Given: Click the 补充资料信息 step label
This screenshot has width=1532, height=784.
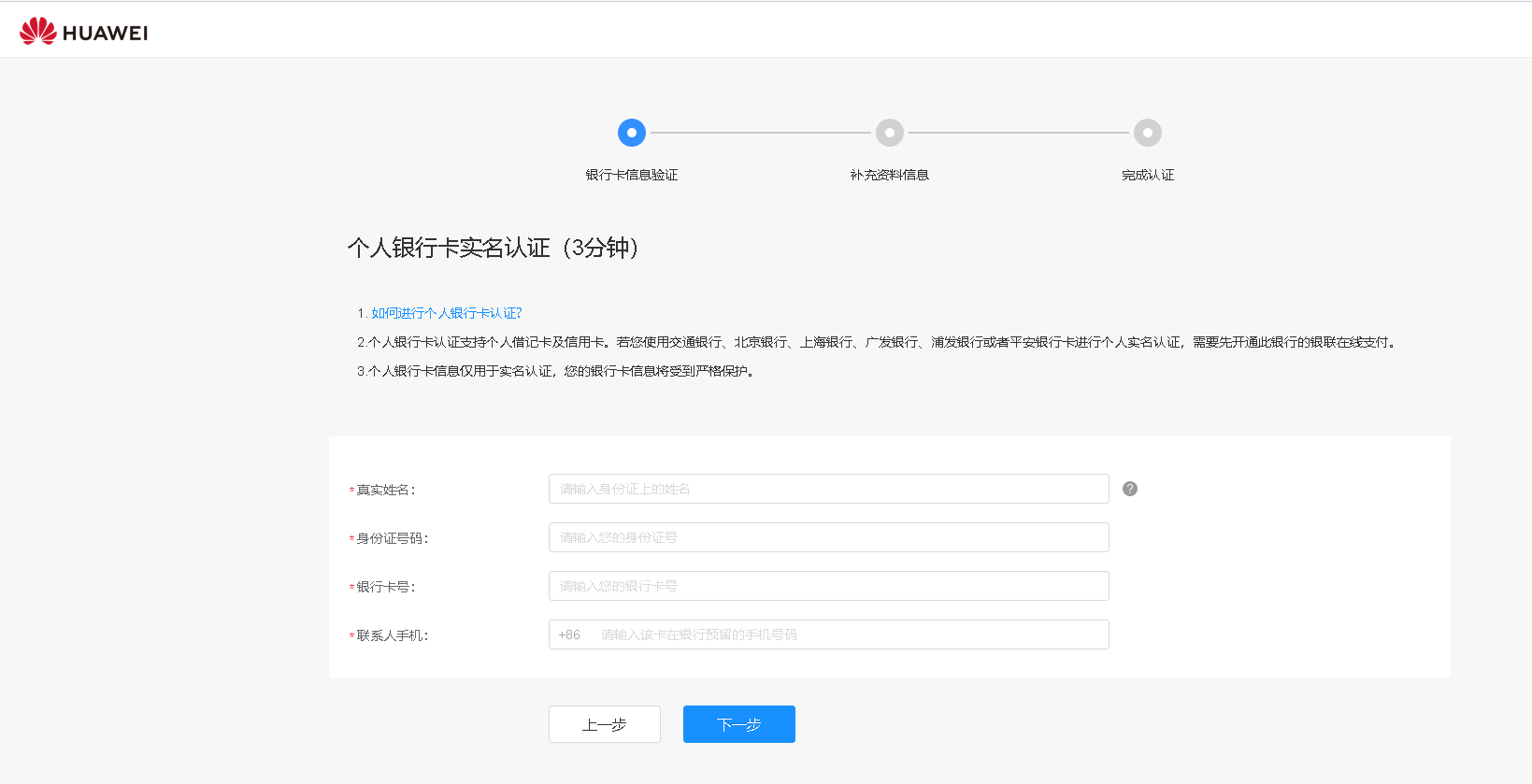Looking at the screenshot, I should [x=890, y=175].
